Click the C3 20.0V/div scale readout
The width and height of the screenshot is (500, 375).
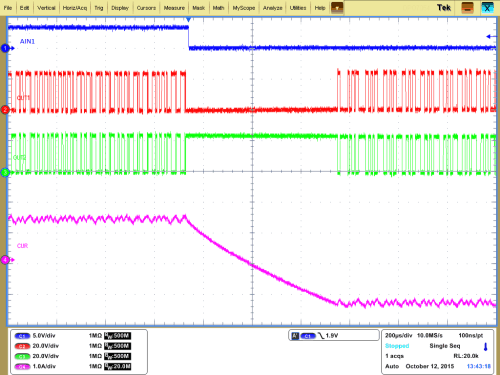click(46, 356)
